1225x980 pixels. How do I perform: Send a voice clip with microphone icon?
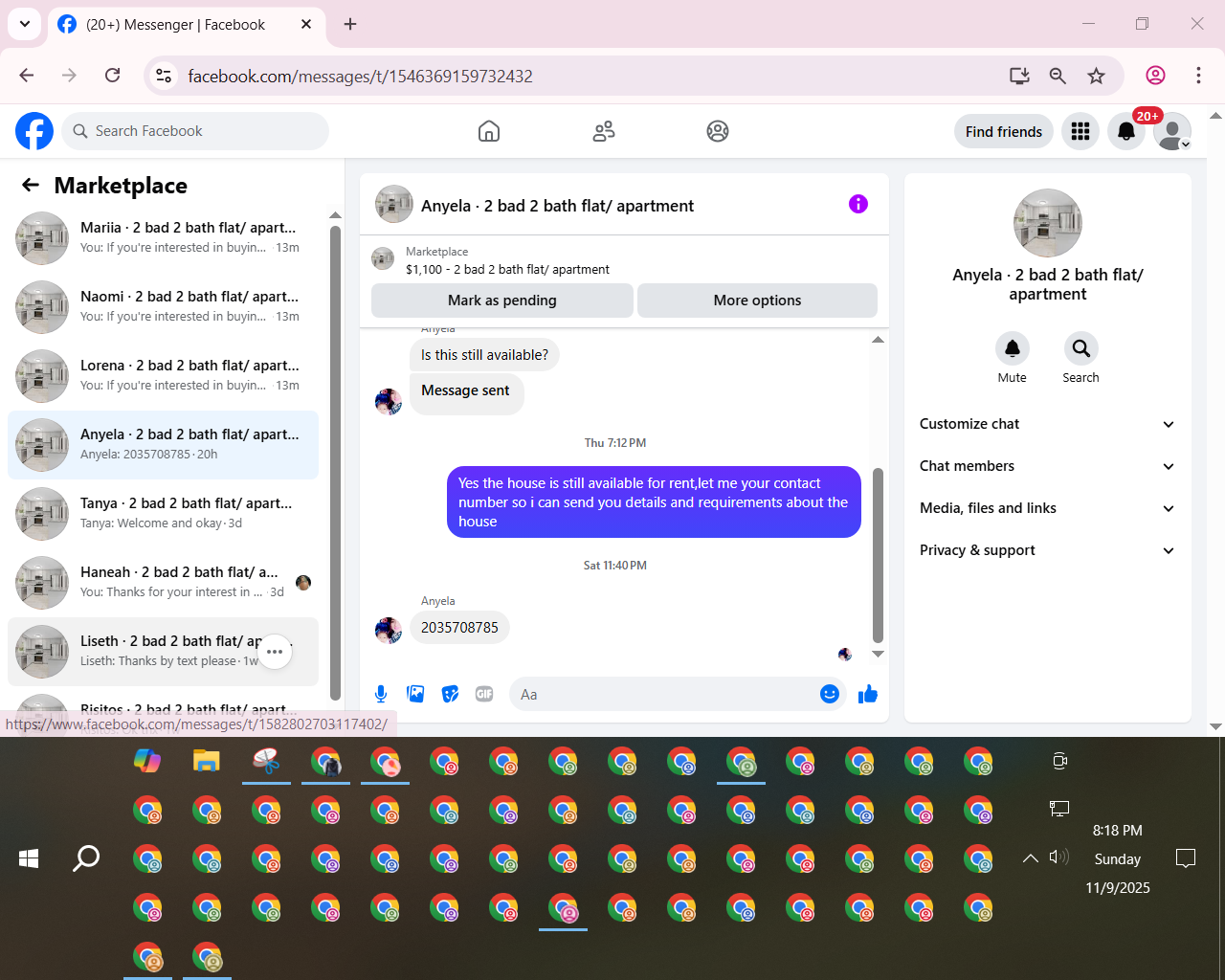(x=381, y=694)
